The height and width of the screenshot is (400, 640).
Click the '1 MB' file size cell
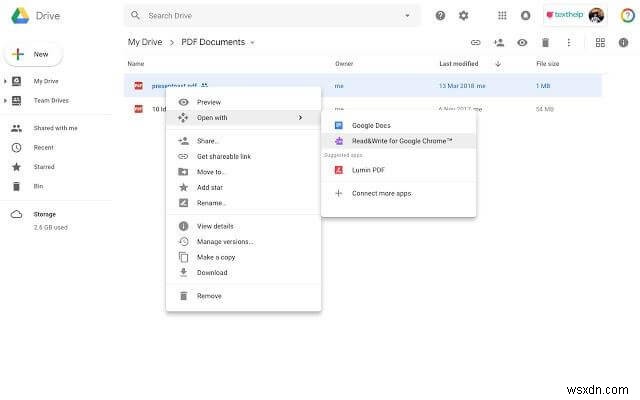[543, 86]
